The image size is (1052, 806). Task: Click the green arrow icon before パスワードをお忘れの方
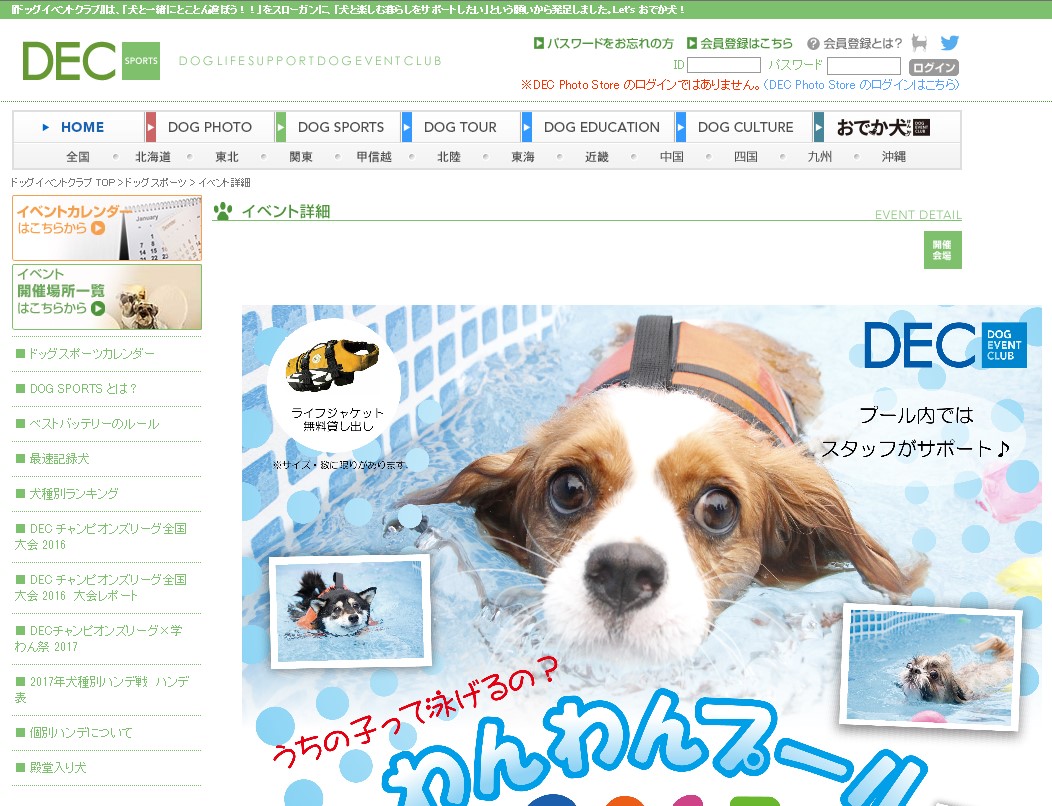(x=538, y=43)
